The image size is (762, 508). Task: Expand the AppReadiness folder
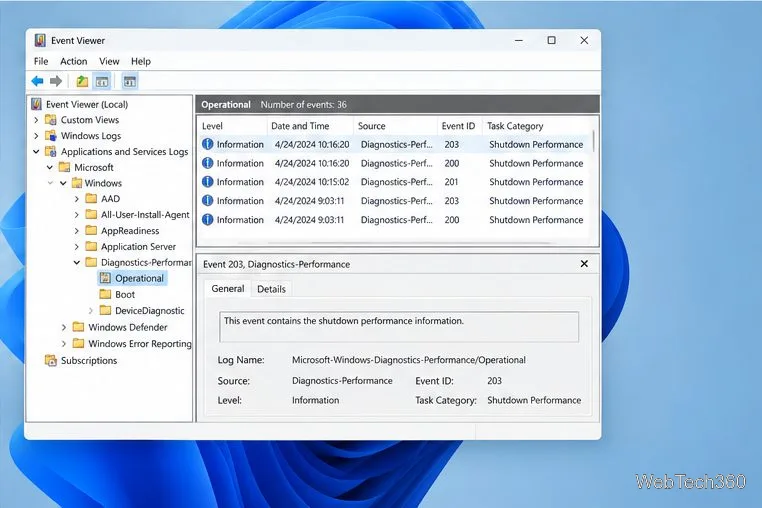(x=76, y=230)
